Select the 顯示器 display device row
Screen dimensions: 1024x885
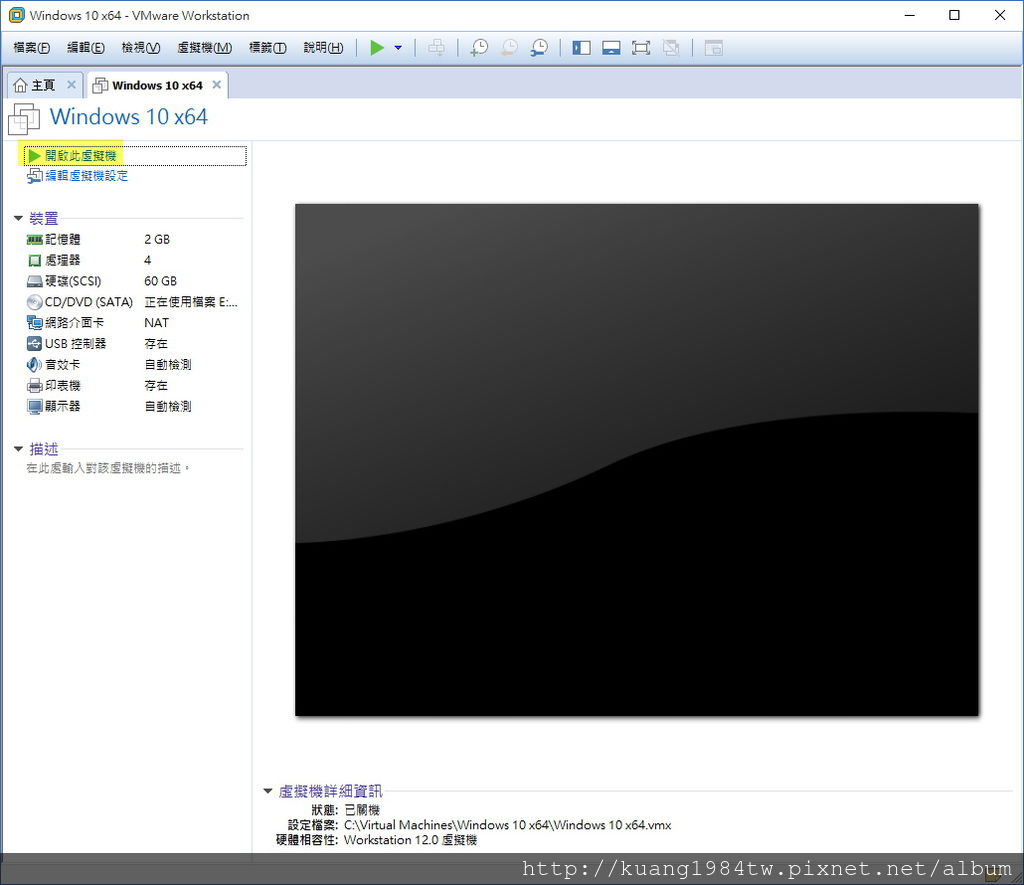[x=133, y=406]
